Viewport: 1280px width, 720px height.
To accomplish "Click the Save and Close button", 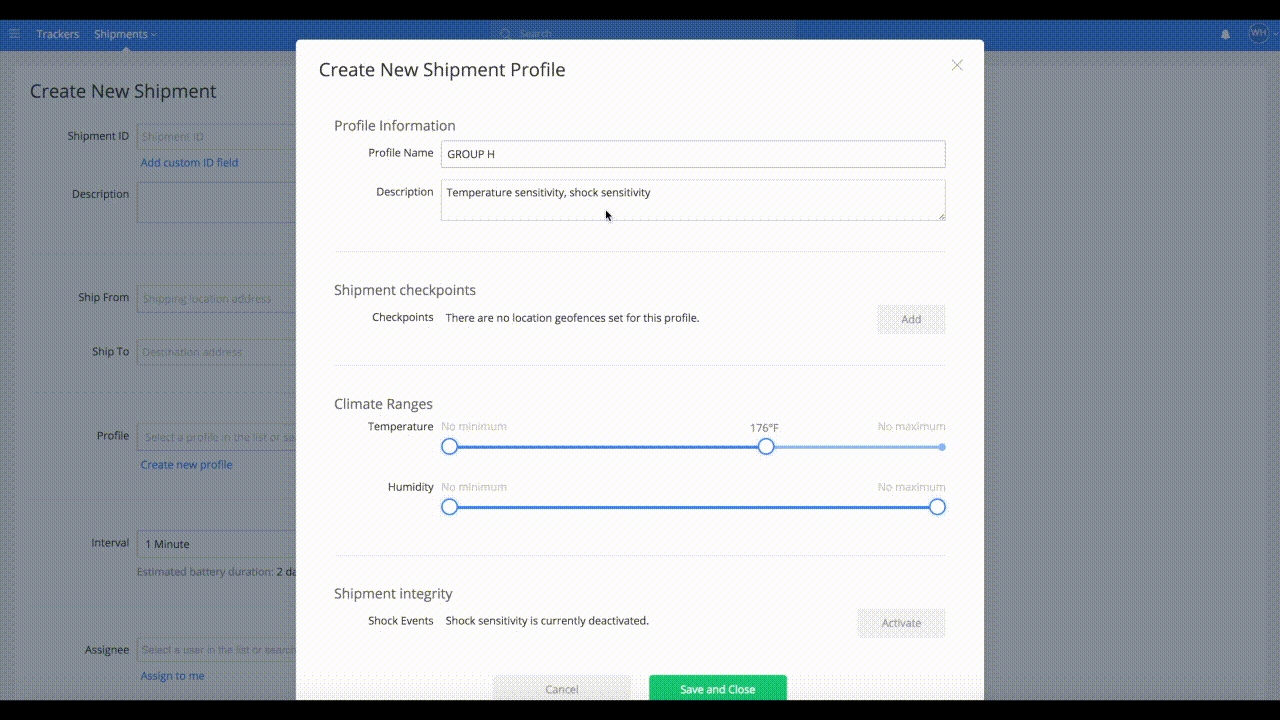I will 717,688.
